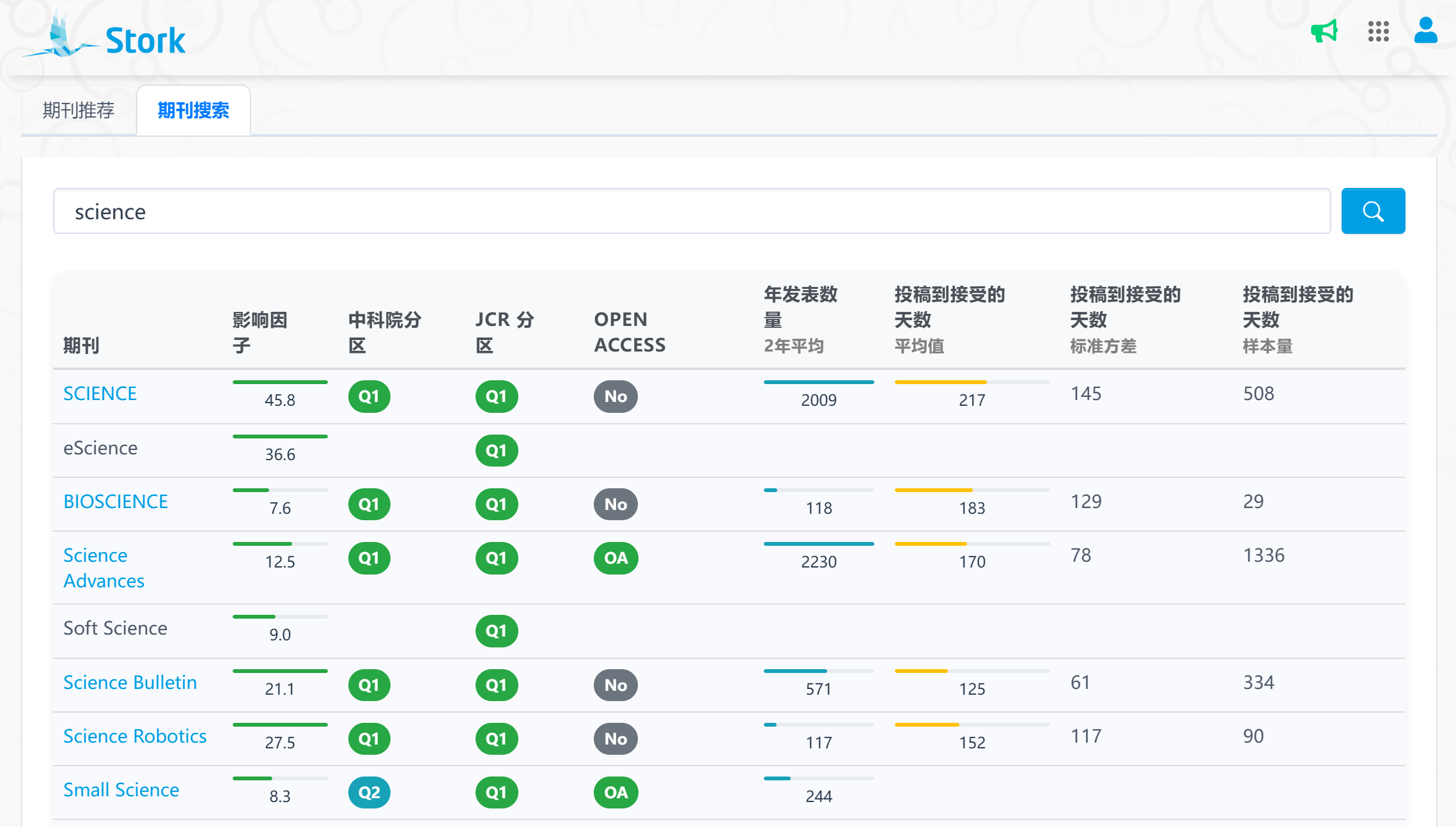
Task: Open the SCIENCE journal link
Action: 100,394
